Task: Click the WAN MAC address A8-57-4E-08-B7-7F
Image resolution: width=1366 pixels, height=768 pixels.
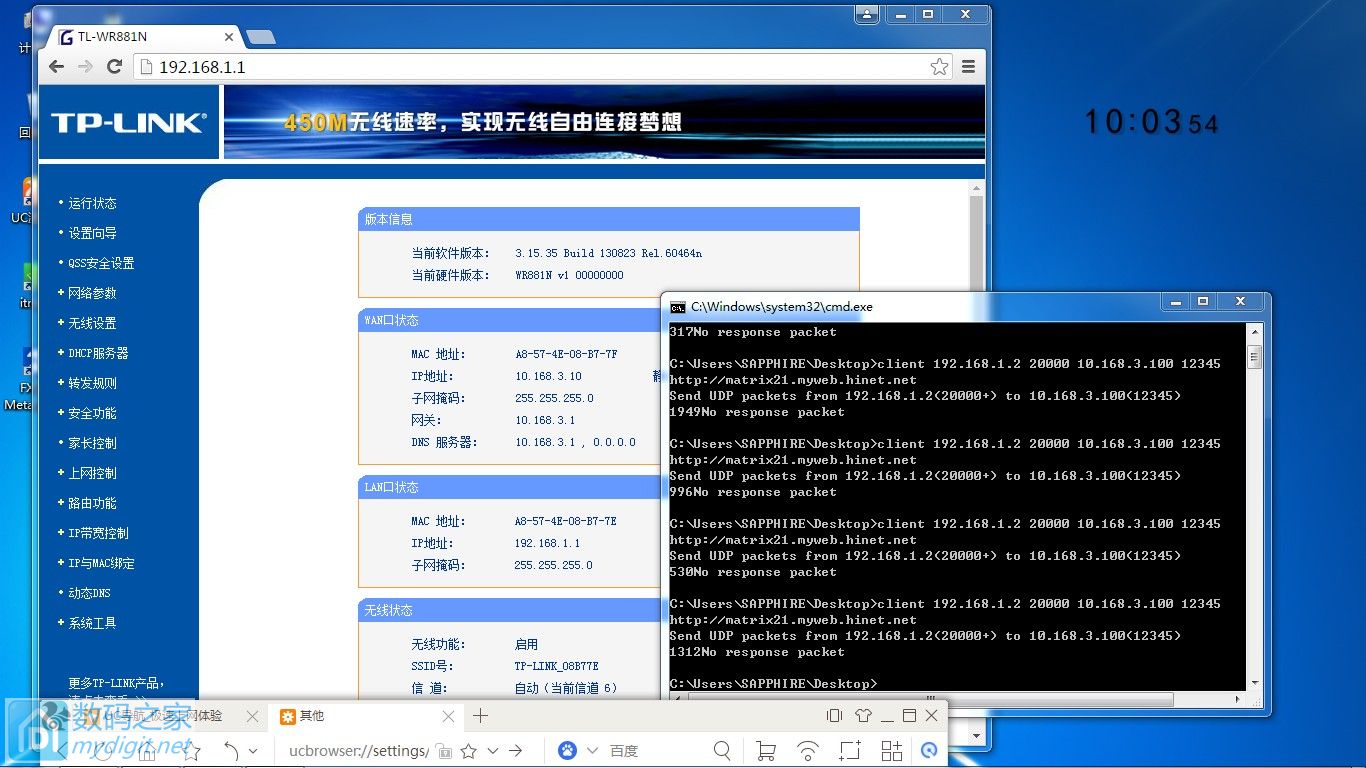Action: [565, 354]
